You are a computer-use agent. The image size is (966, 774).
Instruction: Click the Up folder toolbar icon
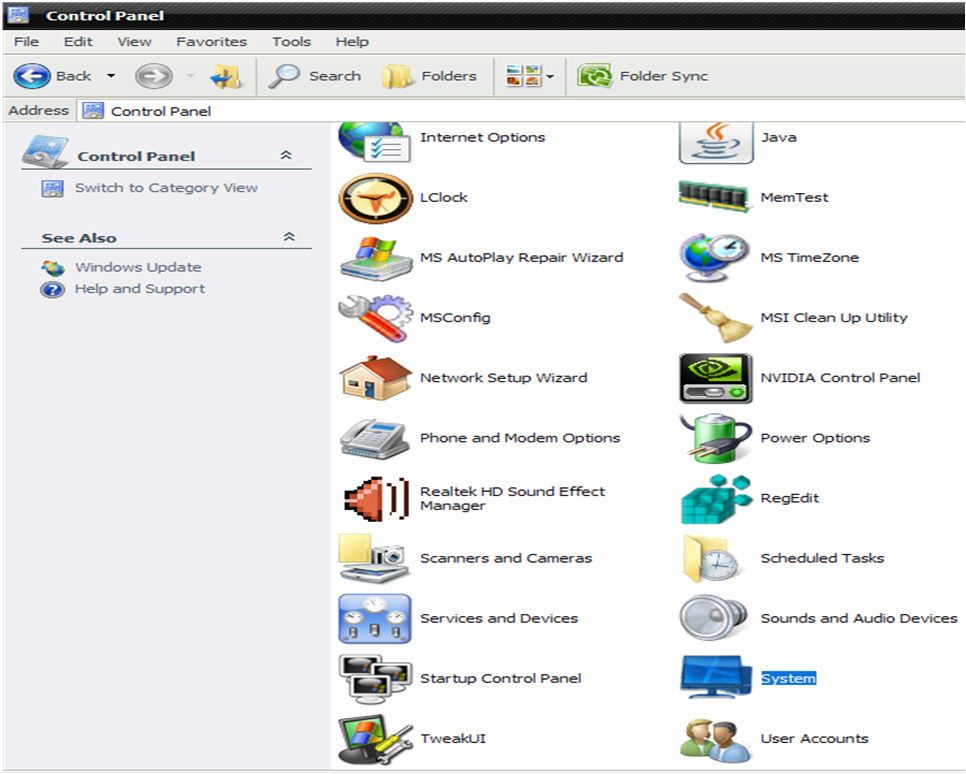point(226,76)
